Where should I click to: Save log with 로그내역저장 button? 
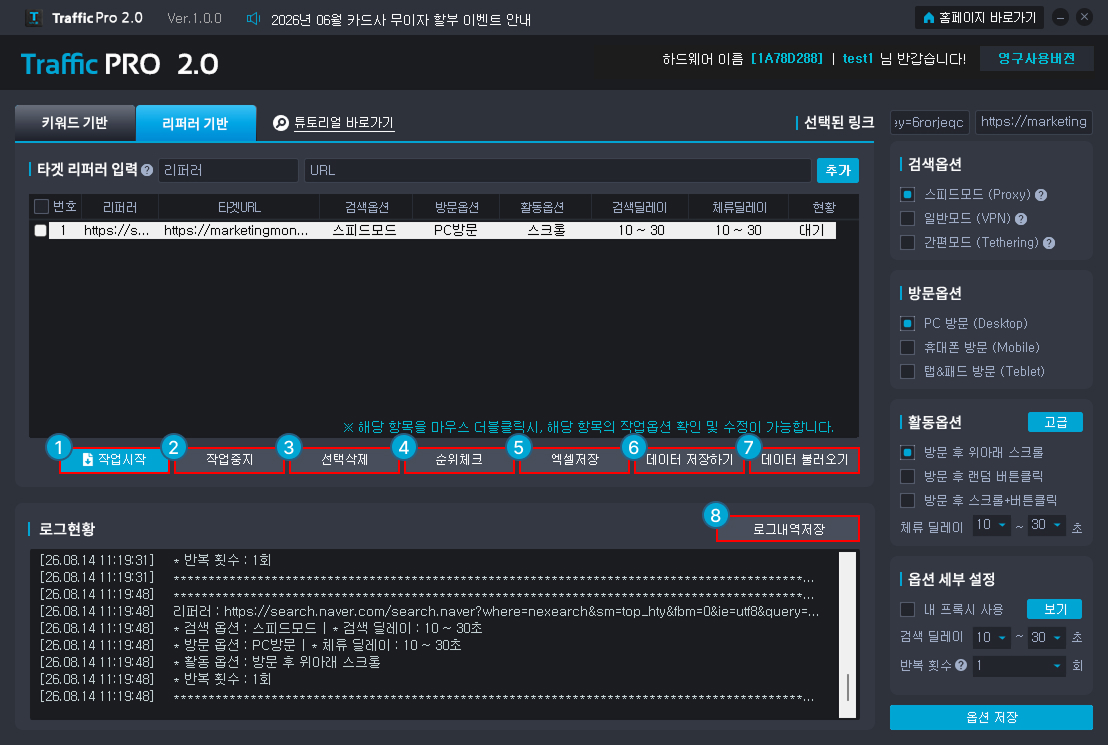pyautogui.click(x=788, y=529)
